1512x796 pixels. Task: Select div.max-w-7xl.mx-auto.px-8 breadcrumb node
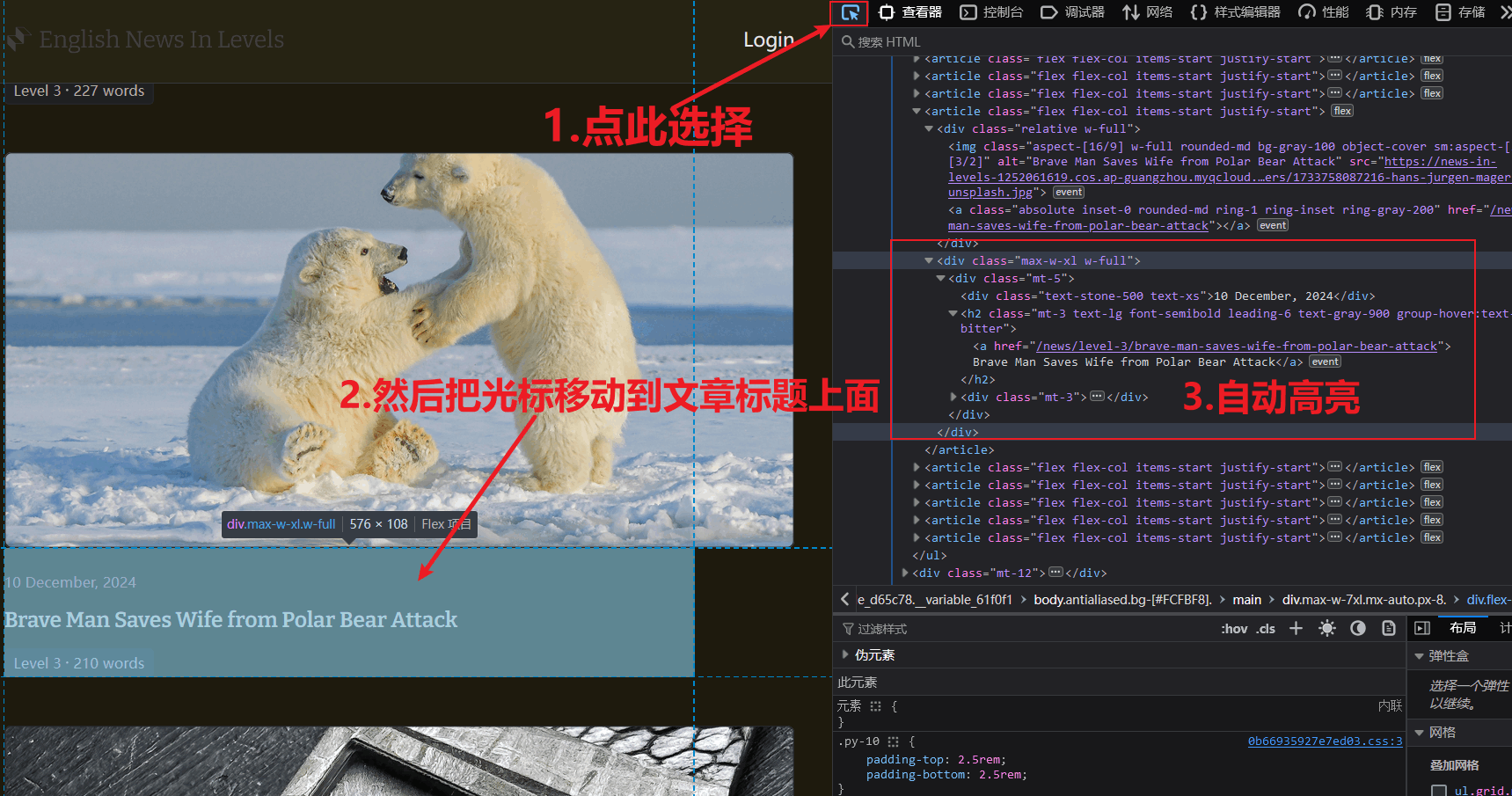coord(1363,600)
